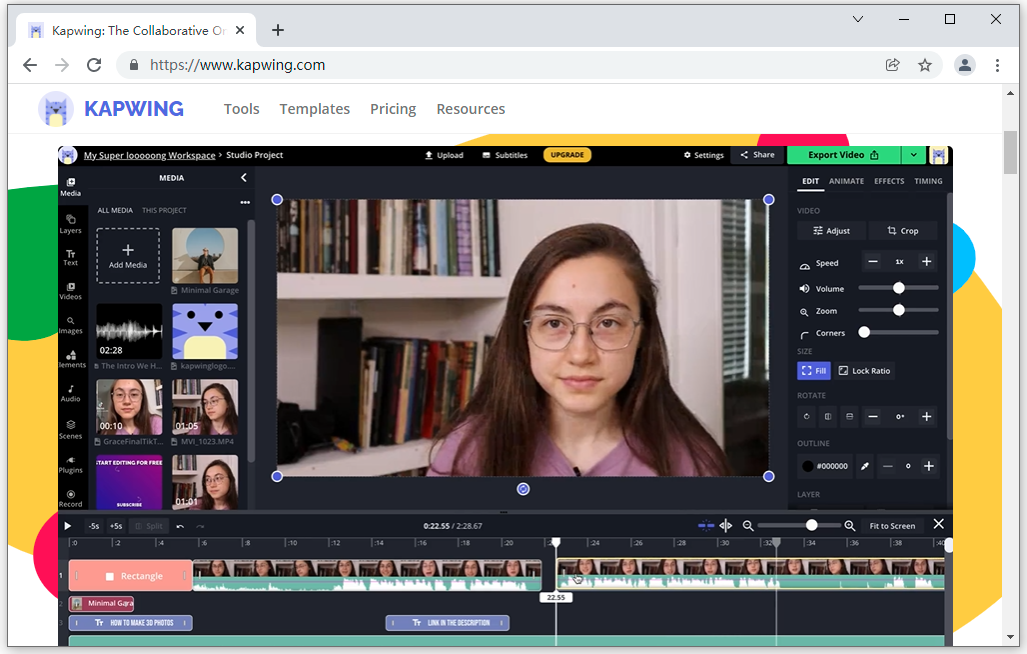This screenshot has width=1027, height=654.
Task: Select the Text tool in sidebar
Action: pos(70,257)
